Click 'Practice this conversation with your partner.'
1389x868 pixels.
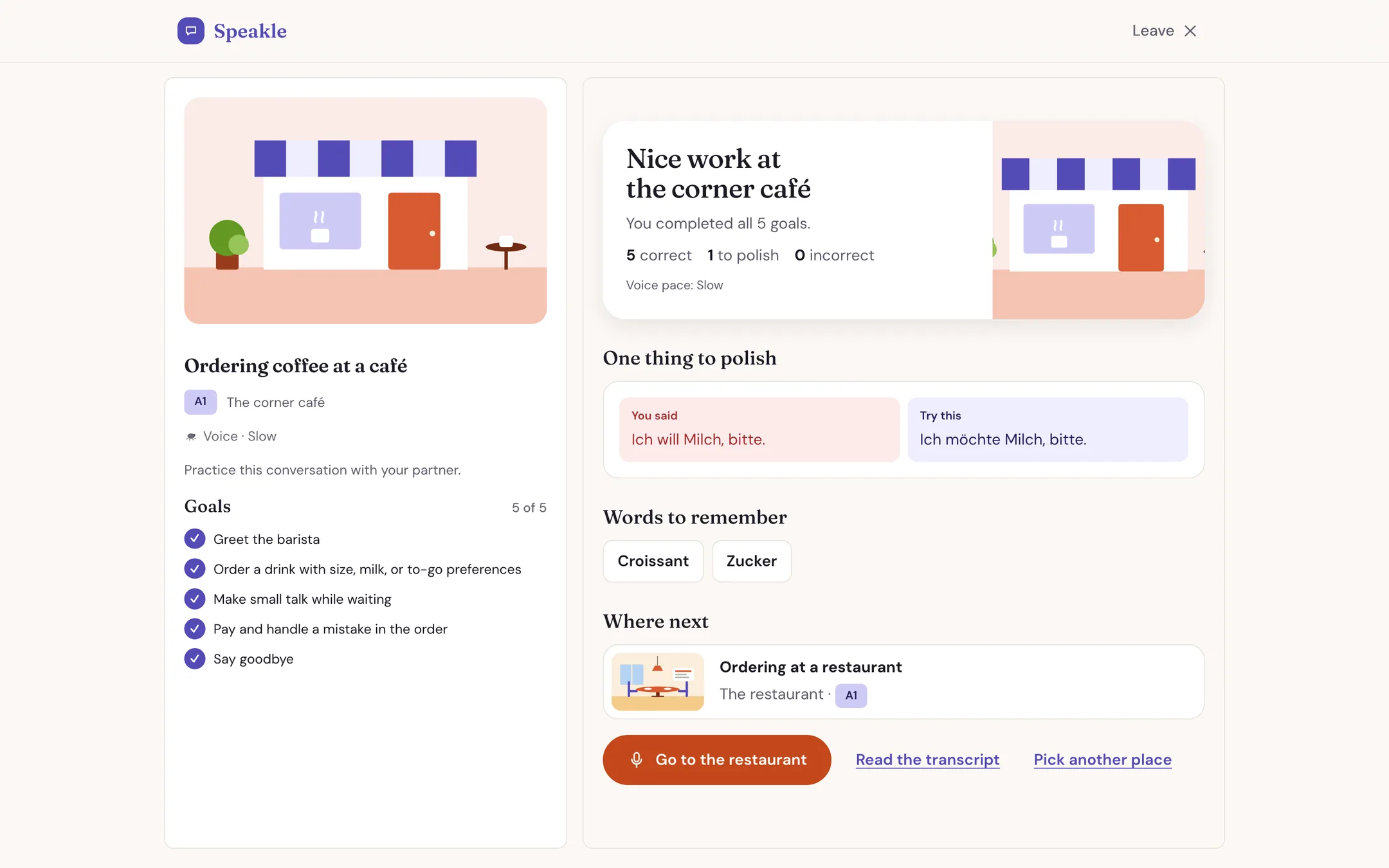[323, 470]
